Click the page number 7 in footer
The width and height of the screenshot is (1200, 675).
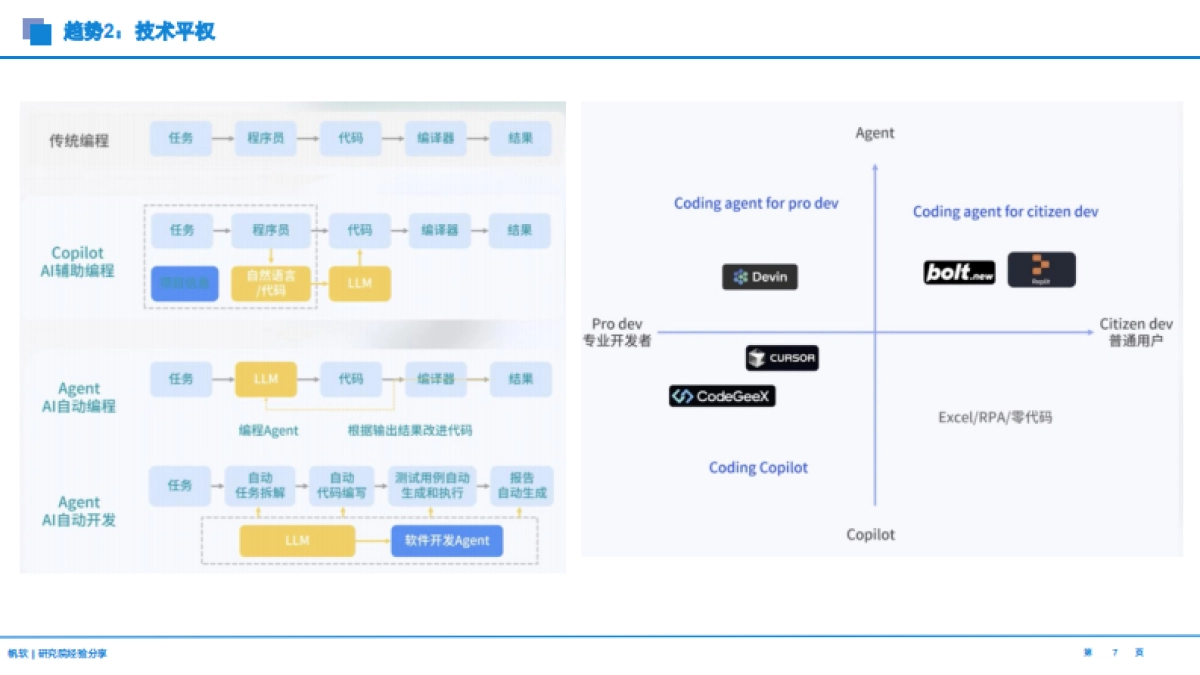click(1115, 653)
